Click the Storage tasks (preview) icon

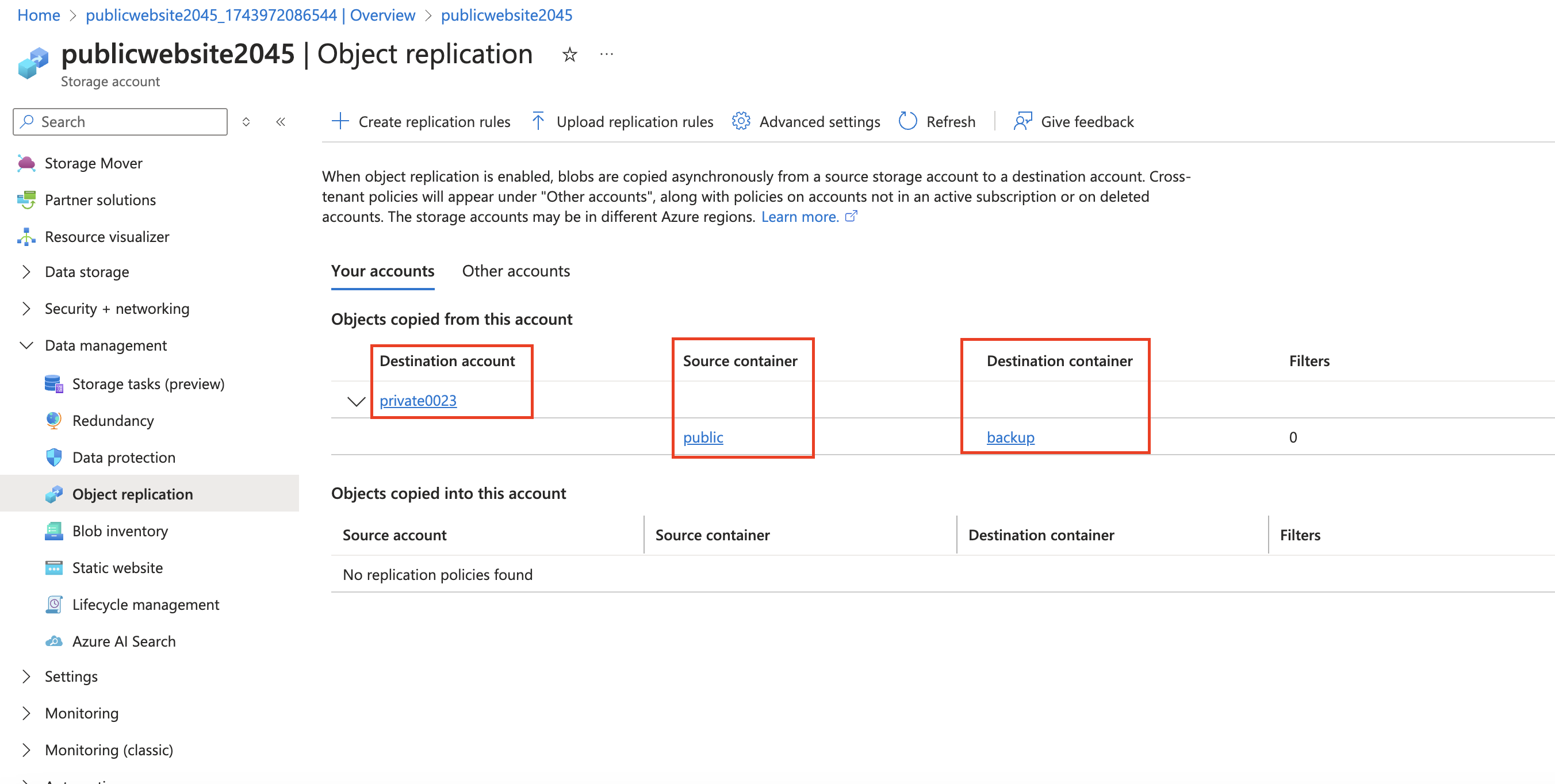coord(53,384)
